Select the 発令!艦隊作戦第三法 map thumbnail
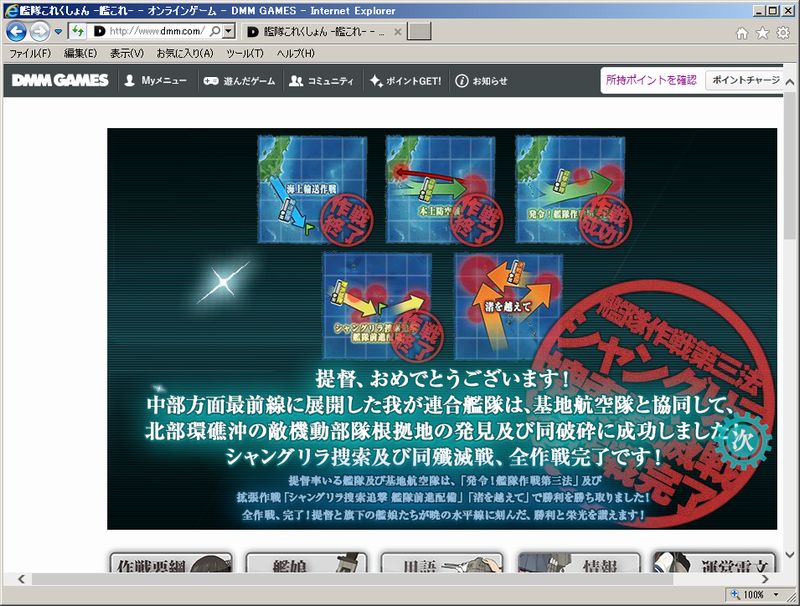Screen dimensions: 800x606 point(570,189)
